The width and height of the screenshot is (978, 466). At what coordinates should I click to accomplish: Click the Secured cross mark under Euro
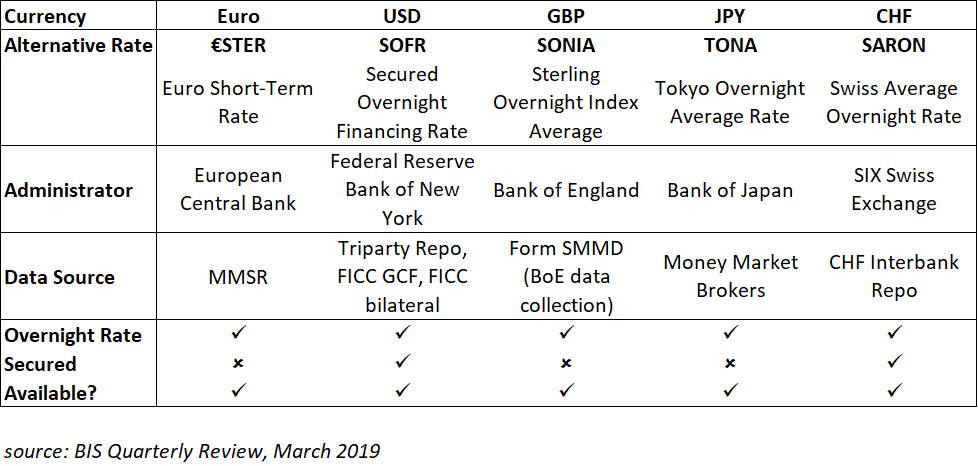click(238, 364)
